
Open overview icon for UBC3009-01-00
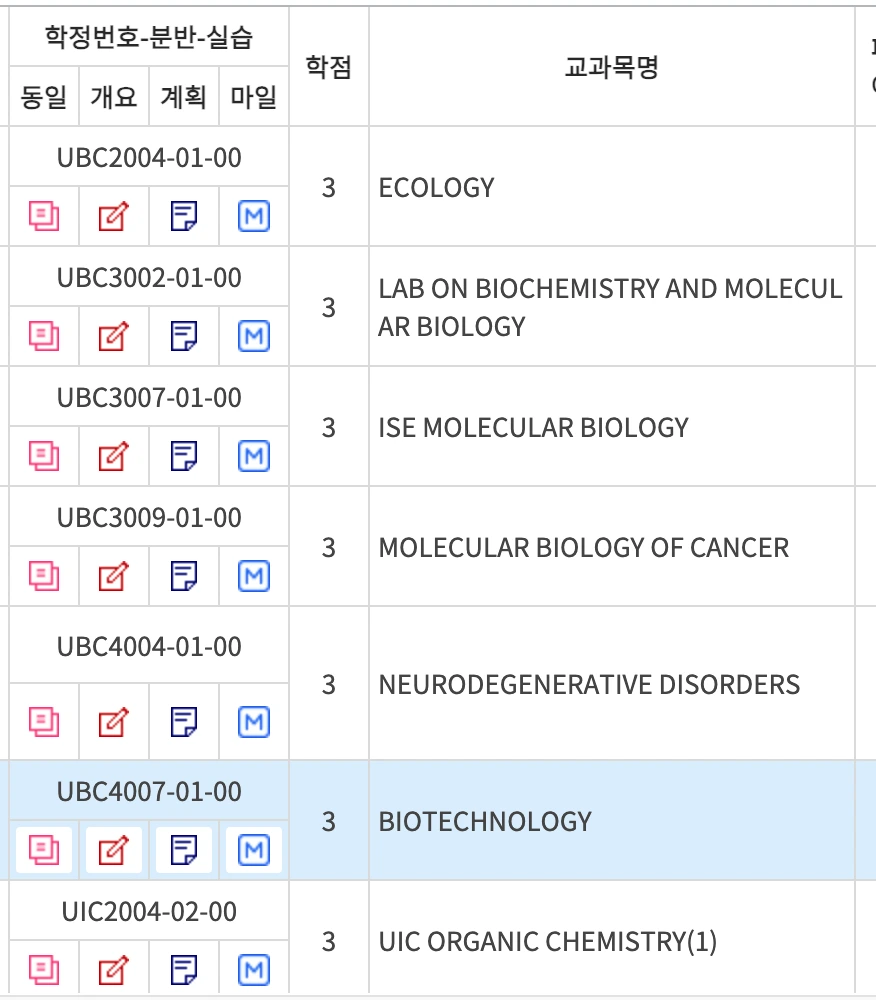[x=113, y=576]
